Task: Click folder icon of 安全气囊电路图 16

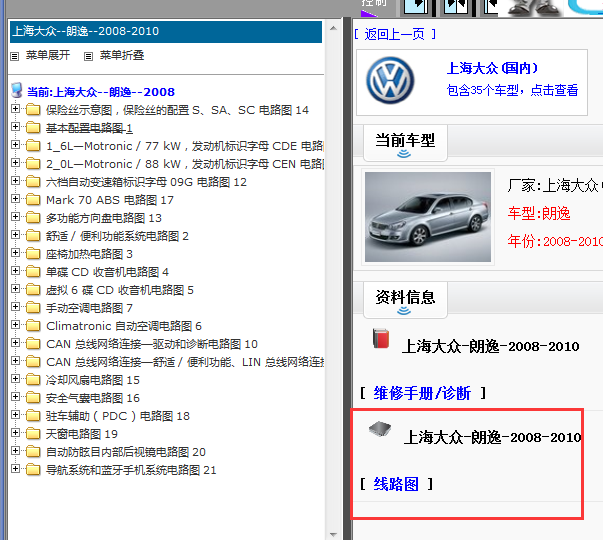Action: 33,398
